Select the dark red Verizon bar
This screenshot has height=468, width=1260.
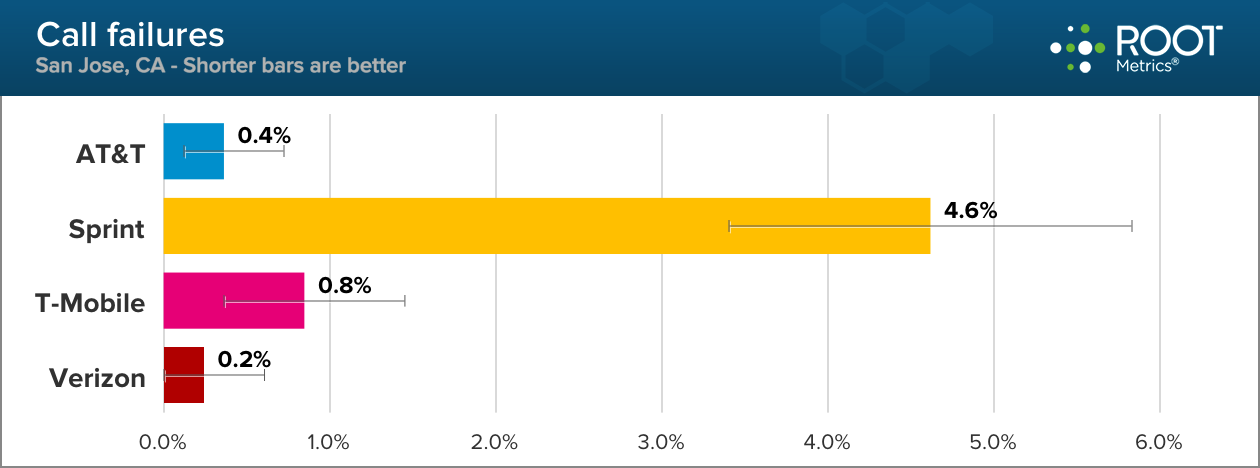[183, 375]
